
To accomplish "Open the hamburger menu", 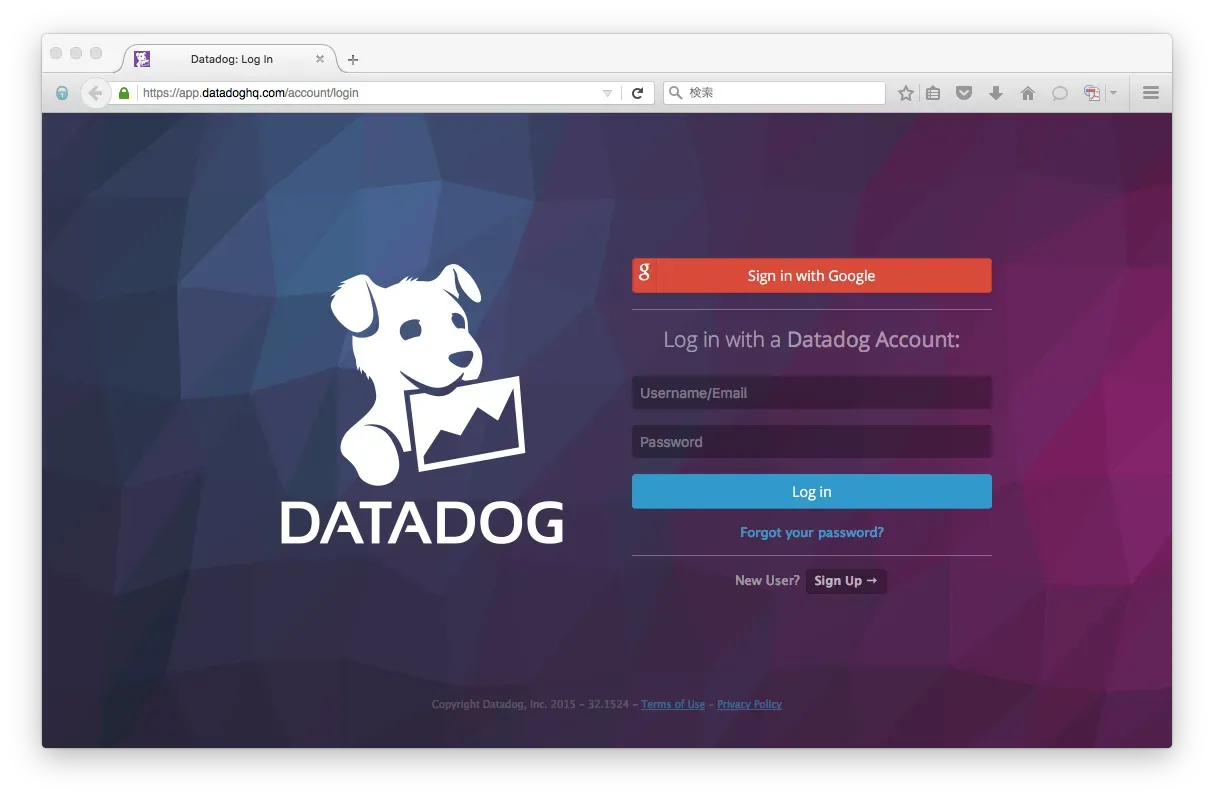I will point(1150,92).
